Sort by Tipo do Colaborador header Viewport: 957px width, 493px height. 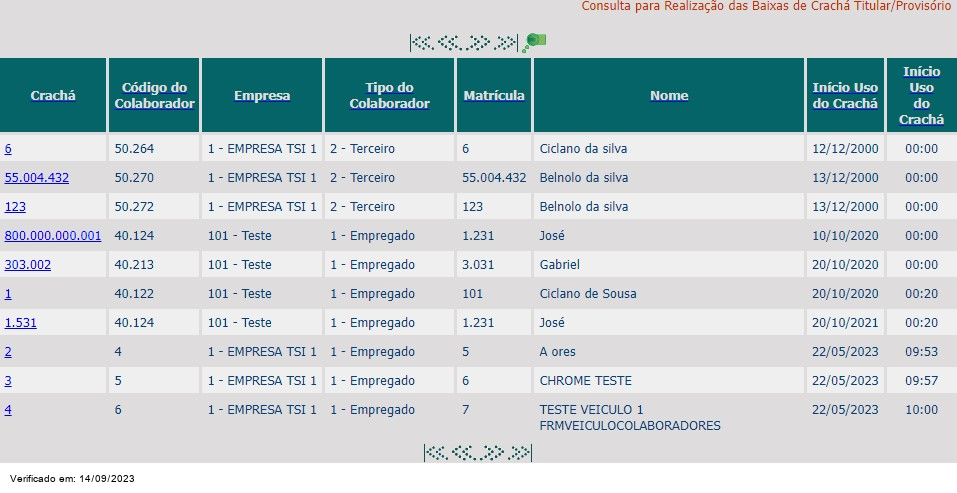pos(389,96)
